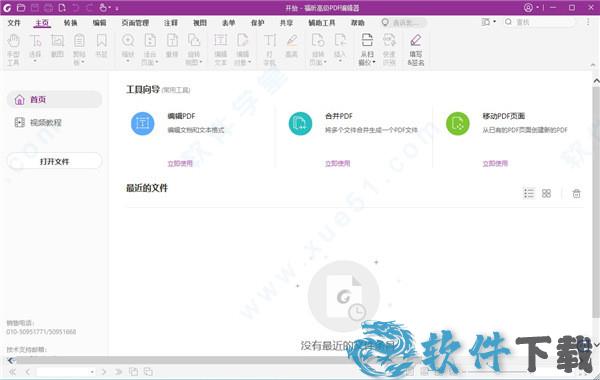Open the Fit Page (适合页面) dropdown
The height and width of the screenshot is (380, 600).
click(150, 50)
